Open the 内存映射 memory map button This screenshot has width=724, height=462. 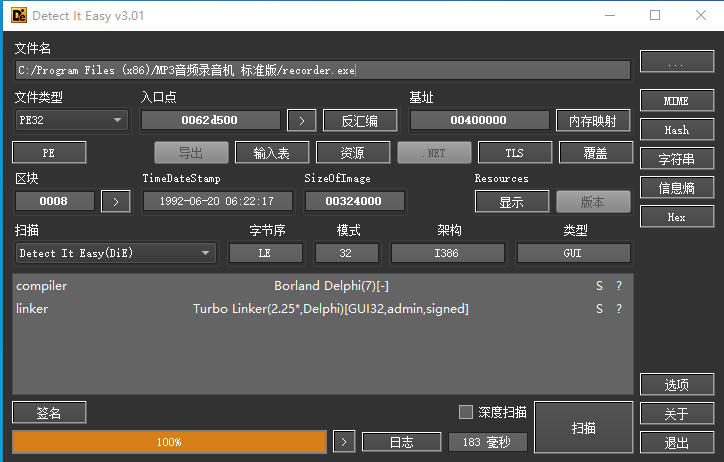[x=593, y=121]
